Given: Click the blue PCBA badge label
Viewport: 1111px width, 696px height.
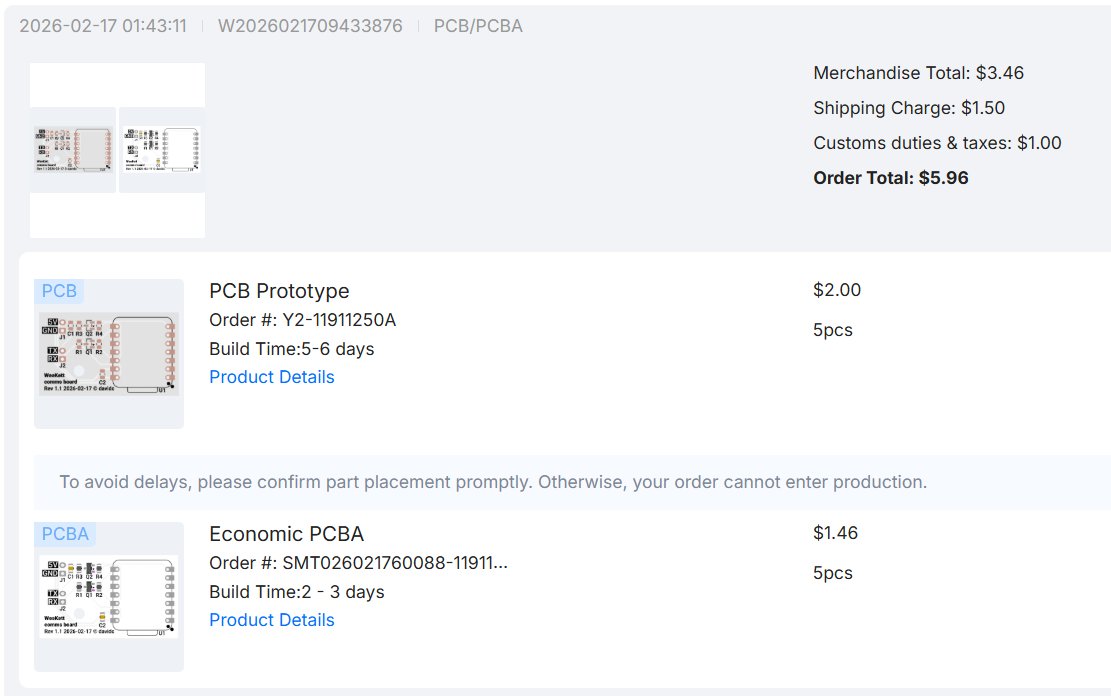Looking at the screenshot, I should point(65,534).
